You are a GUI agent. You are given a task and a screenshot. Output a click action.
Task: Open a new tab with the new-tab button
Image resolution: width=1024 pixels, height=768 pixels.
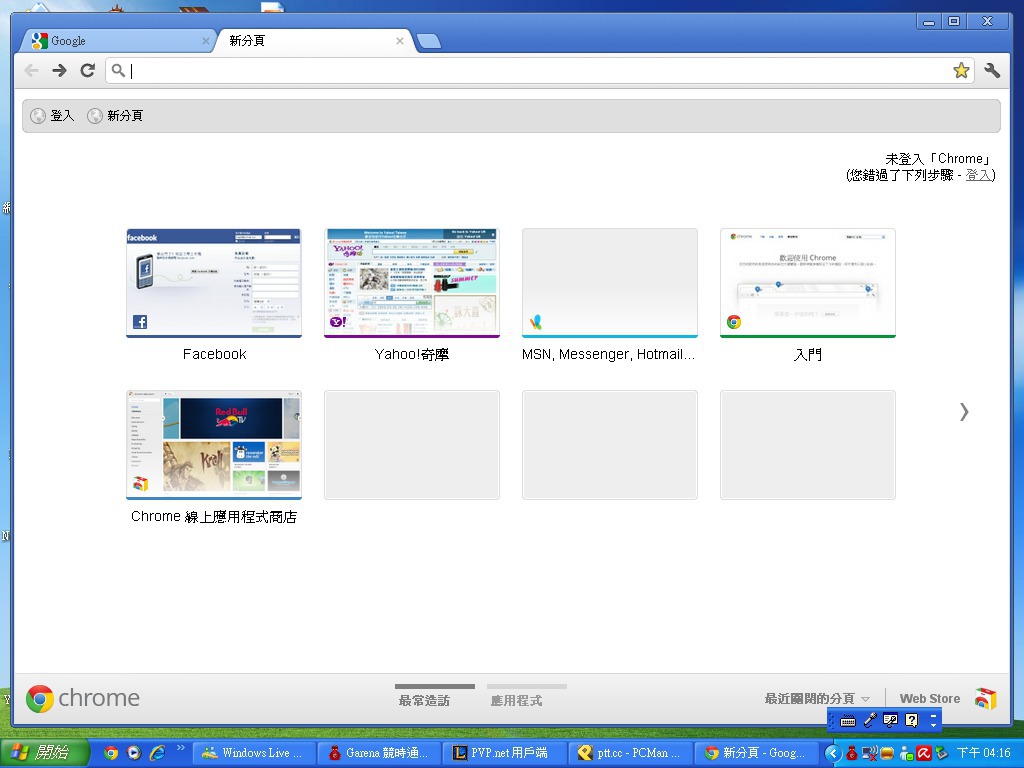428,41
